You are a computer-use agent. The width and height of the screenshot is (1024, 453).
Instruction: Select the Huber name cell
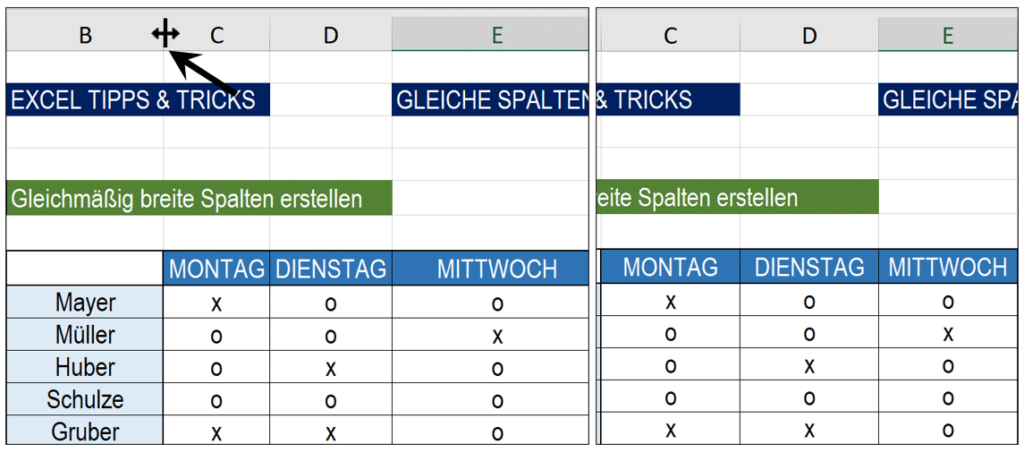coord(85,367)
